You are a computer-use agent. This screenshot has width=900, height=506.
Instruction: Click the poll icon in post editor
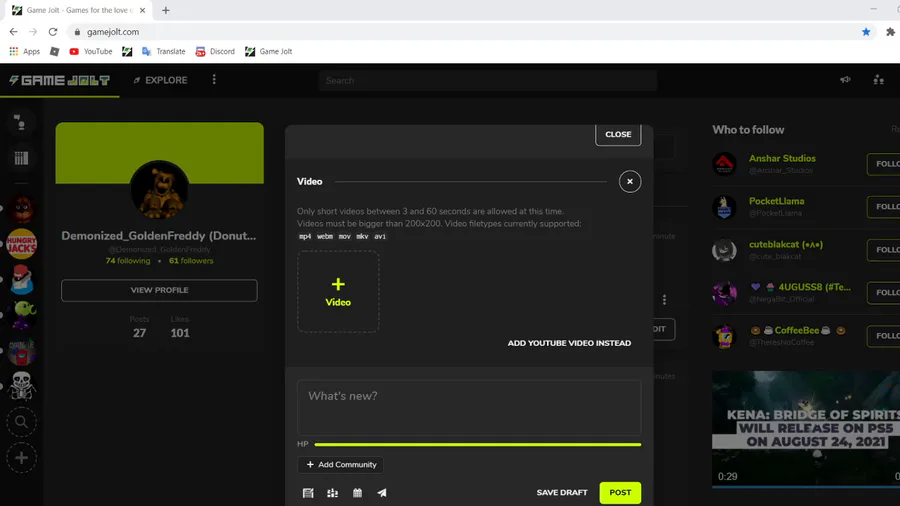pos(332,493)
